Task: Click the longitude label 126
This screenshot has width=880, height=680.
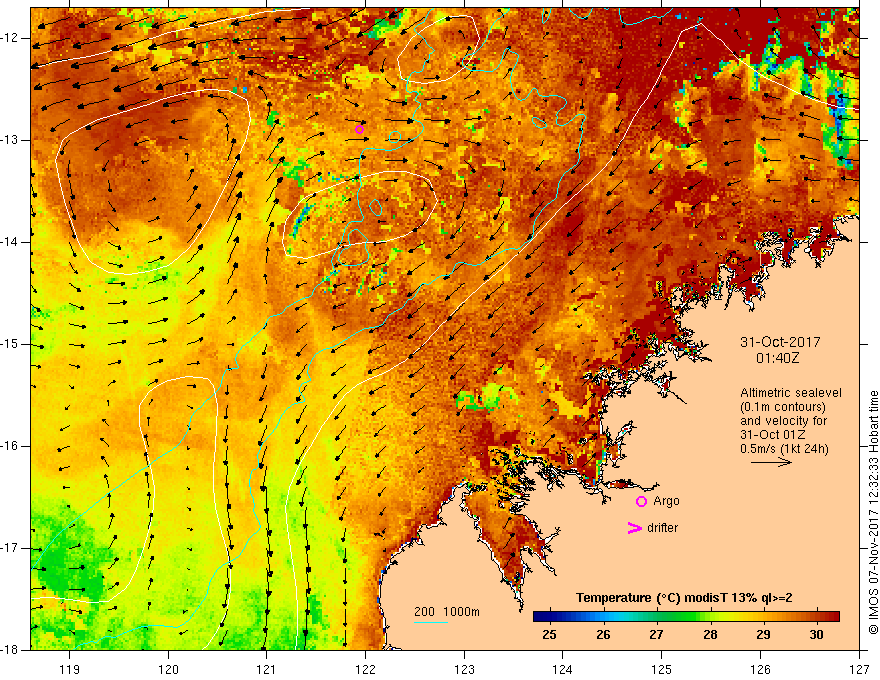Action: coord(760,669)
